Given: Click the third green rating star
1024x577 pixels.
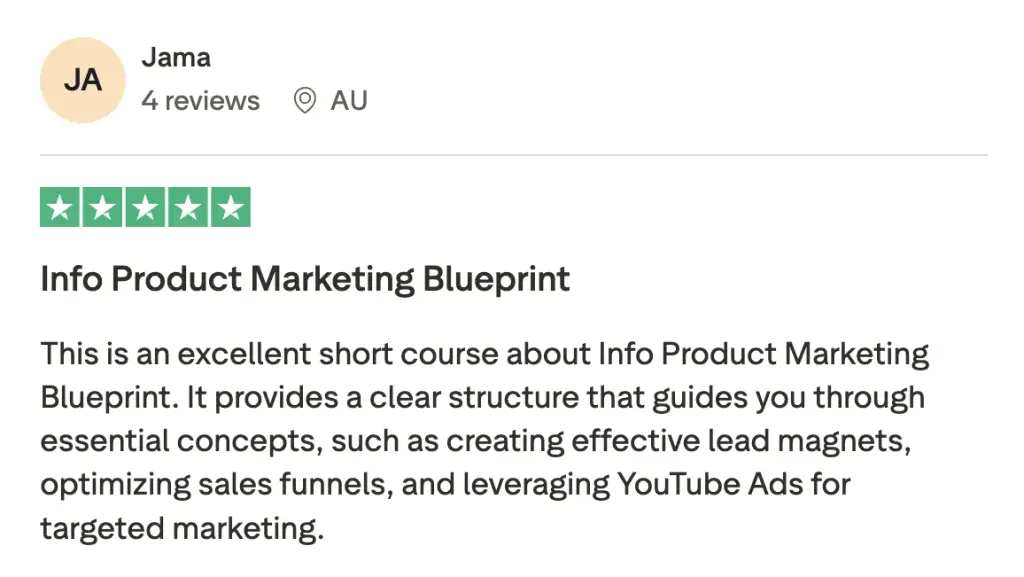Looking at the screenshot, I should point(145,208).
